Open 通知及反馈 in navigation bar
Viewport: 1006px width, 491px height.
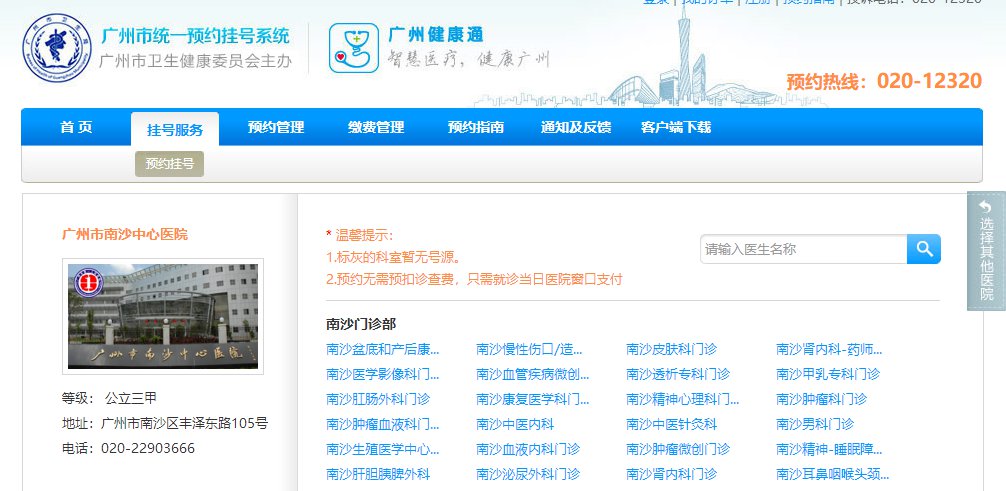[576, 128]
